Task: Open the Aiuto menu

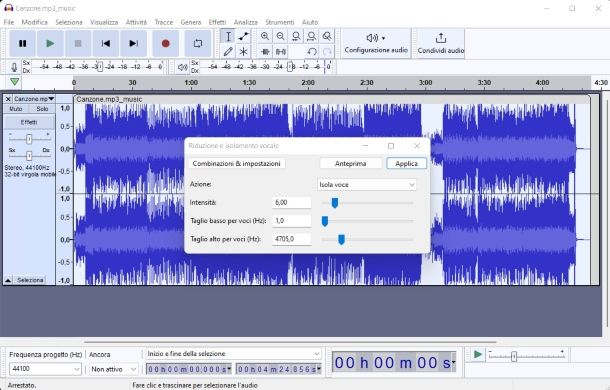Action: point(310,22)
